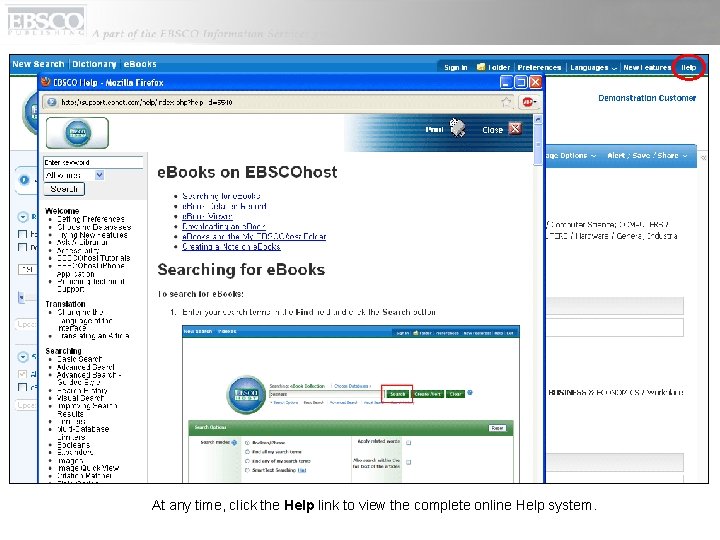The width and height of the screenshot is (720, 540).
Task: Click the EBSCOhost logo in Help window
Action: (77, 133)
